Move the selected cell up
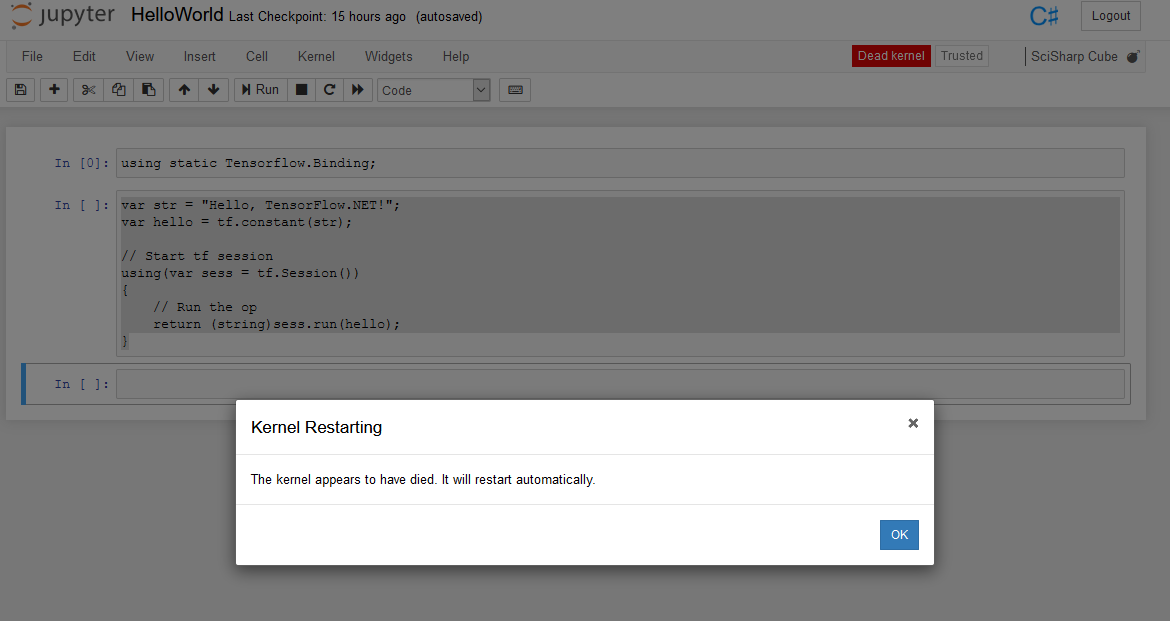Viewport: 1170px width, 621px height. [182, 90]
